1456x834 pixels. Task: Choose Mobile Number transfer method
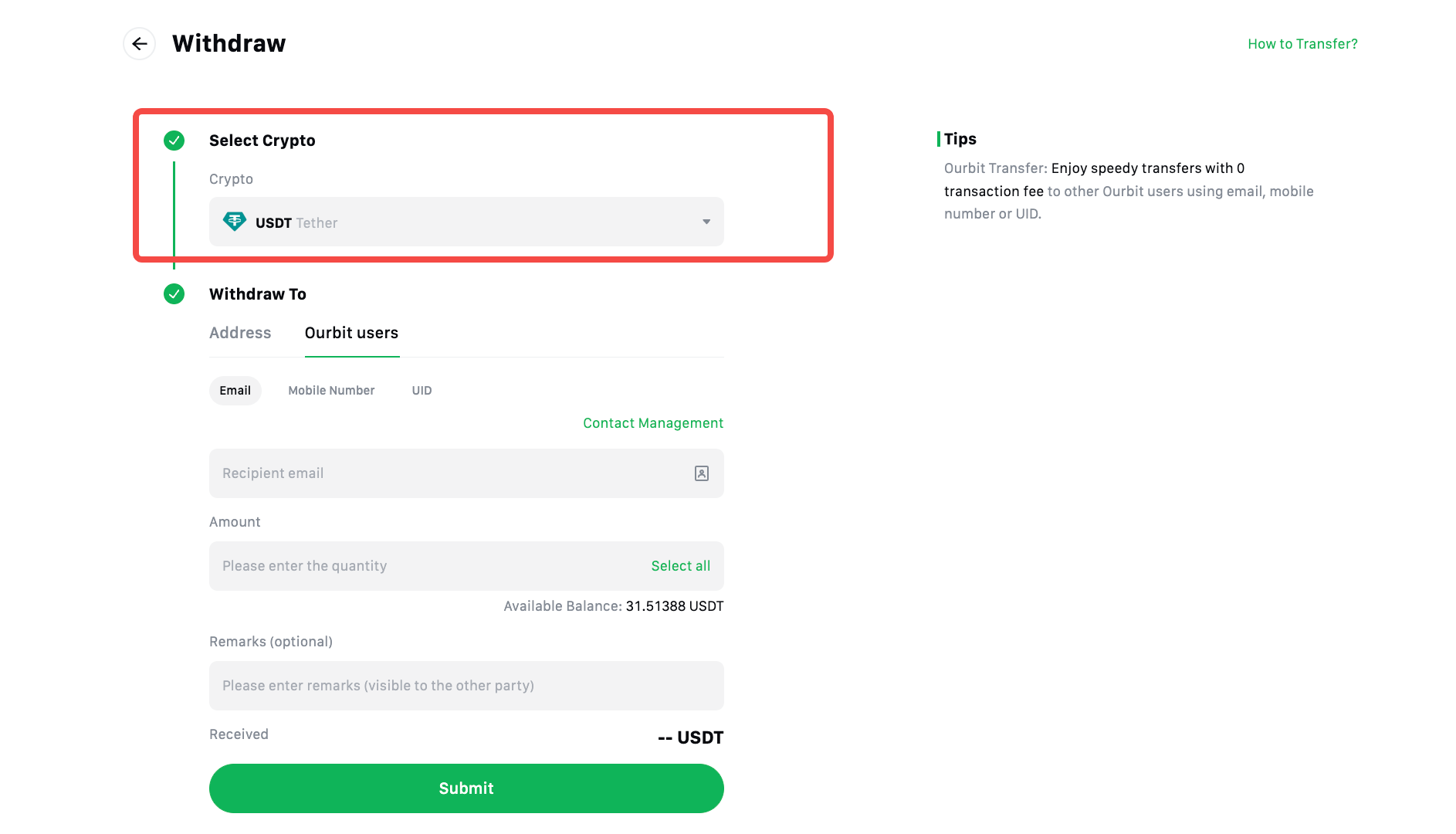pos(331,391)
